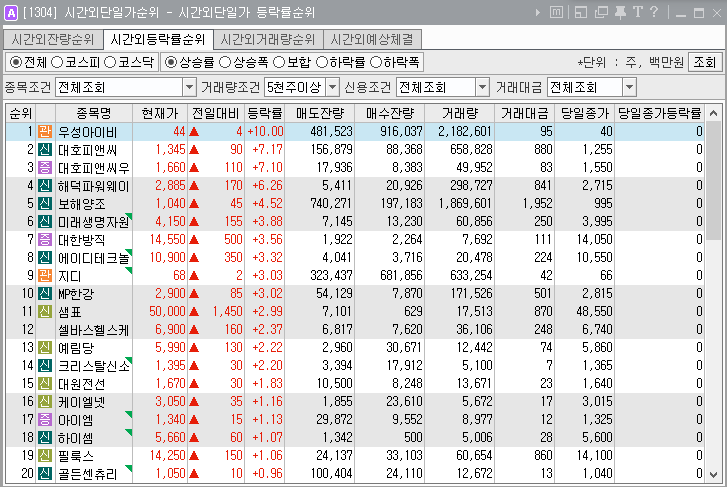Select the 셀바스헬스케 stock name
Image resolution: width=727 pixels, height=487 pixels.
(93, 330)
